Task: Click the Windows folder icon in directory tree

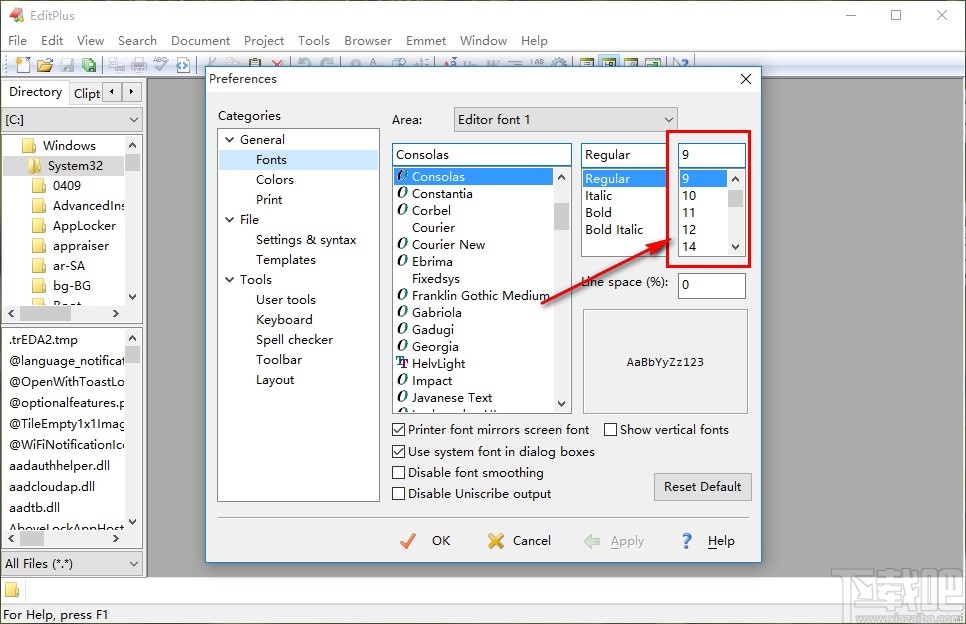Action: 29,145
